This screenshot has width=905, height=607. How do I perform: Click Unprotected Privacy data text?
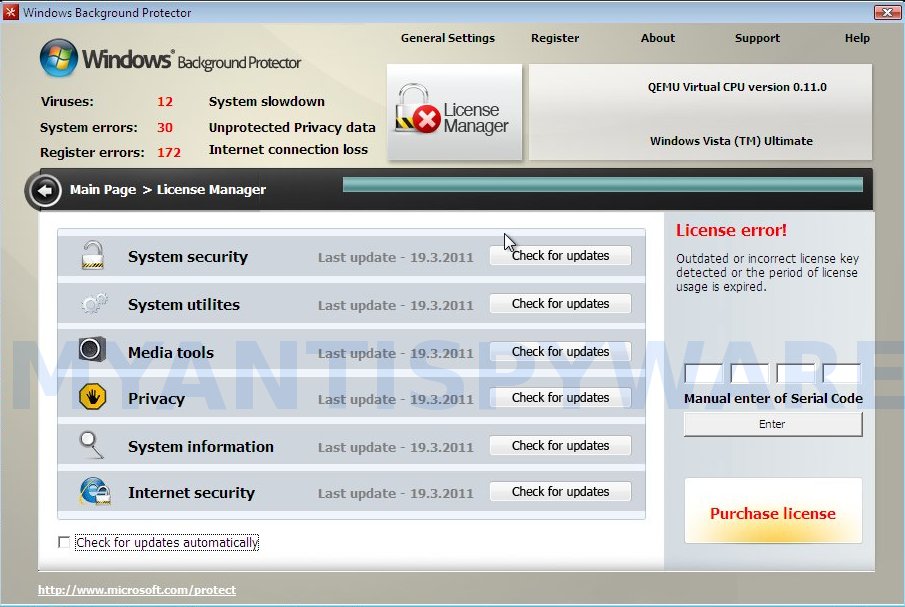tap(292, 128)
